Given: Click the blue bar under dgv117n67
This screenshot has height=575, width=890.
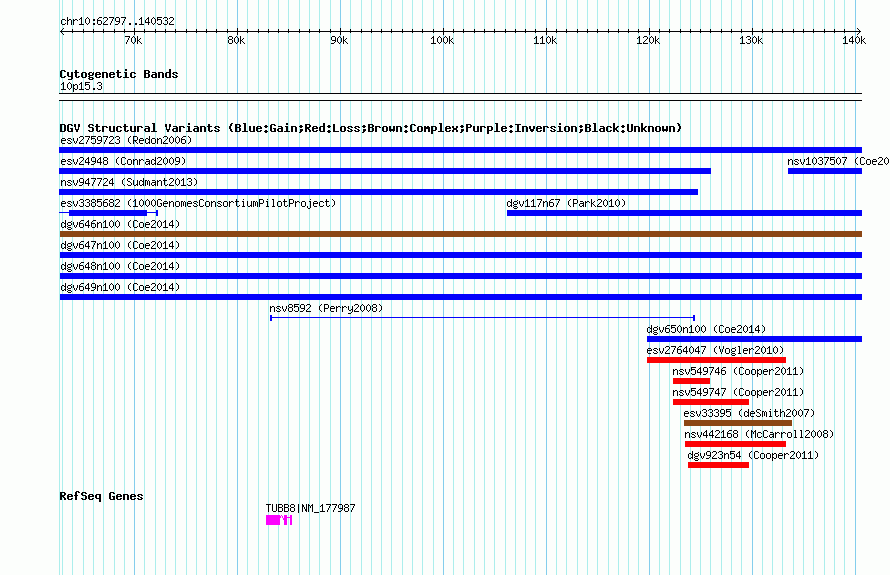Looking at the screenshot, I should (684, 213).
